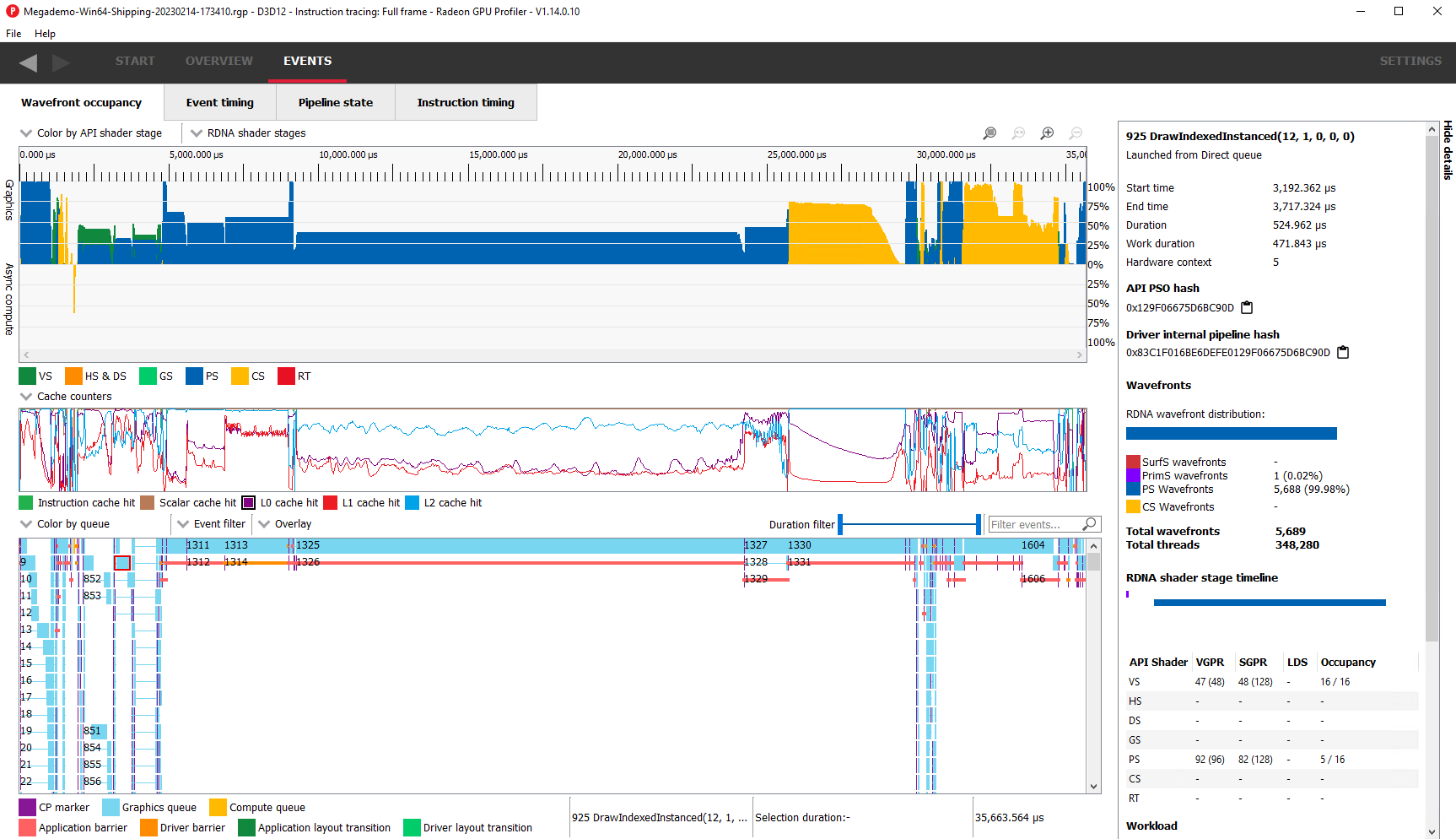
Task: Click the zoom-to-fit icon above the timeline
Action: [x=1018, y=133]
